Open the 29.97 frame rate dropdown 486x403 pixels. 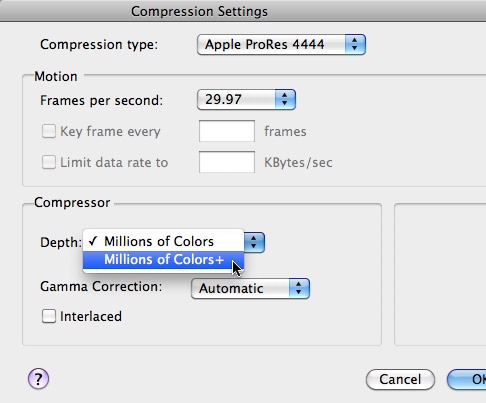(246, 99)
